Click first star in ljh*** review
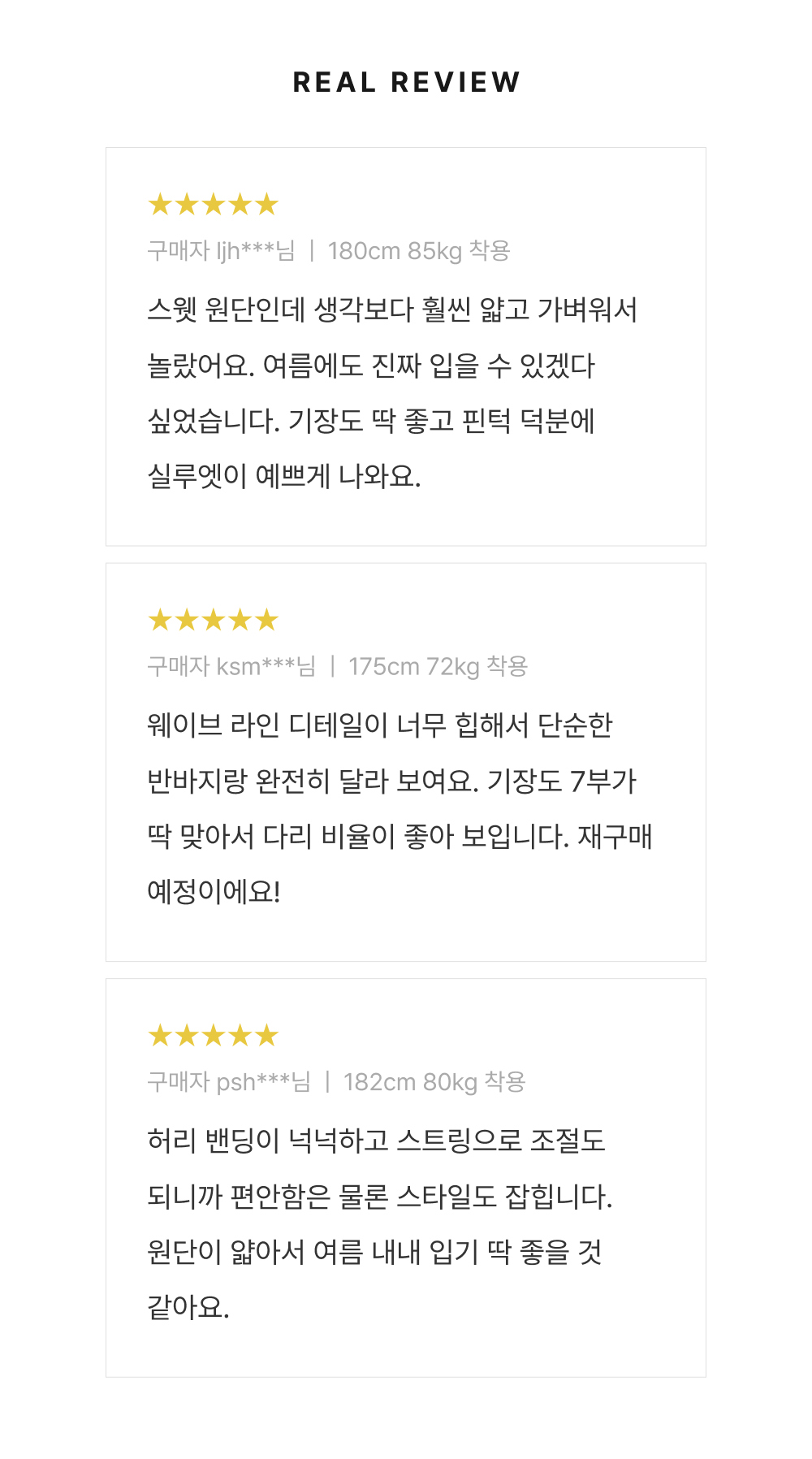The width and height of the screenshot is (812, 1459). [x=160, y=204]
